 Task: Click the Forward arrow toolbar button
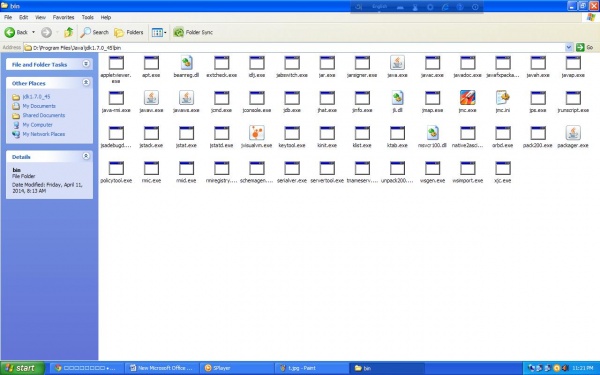tap(46, 33)
